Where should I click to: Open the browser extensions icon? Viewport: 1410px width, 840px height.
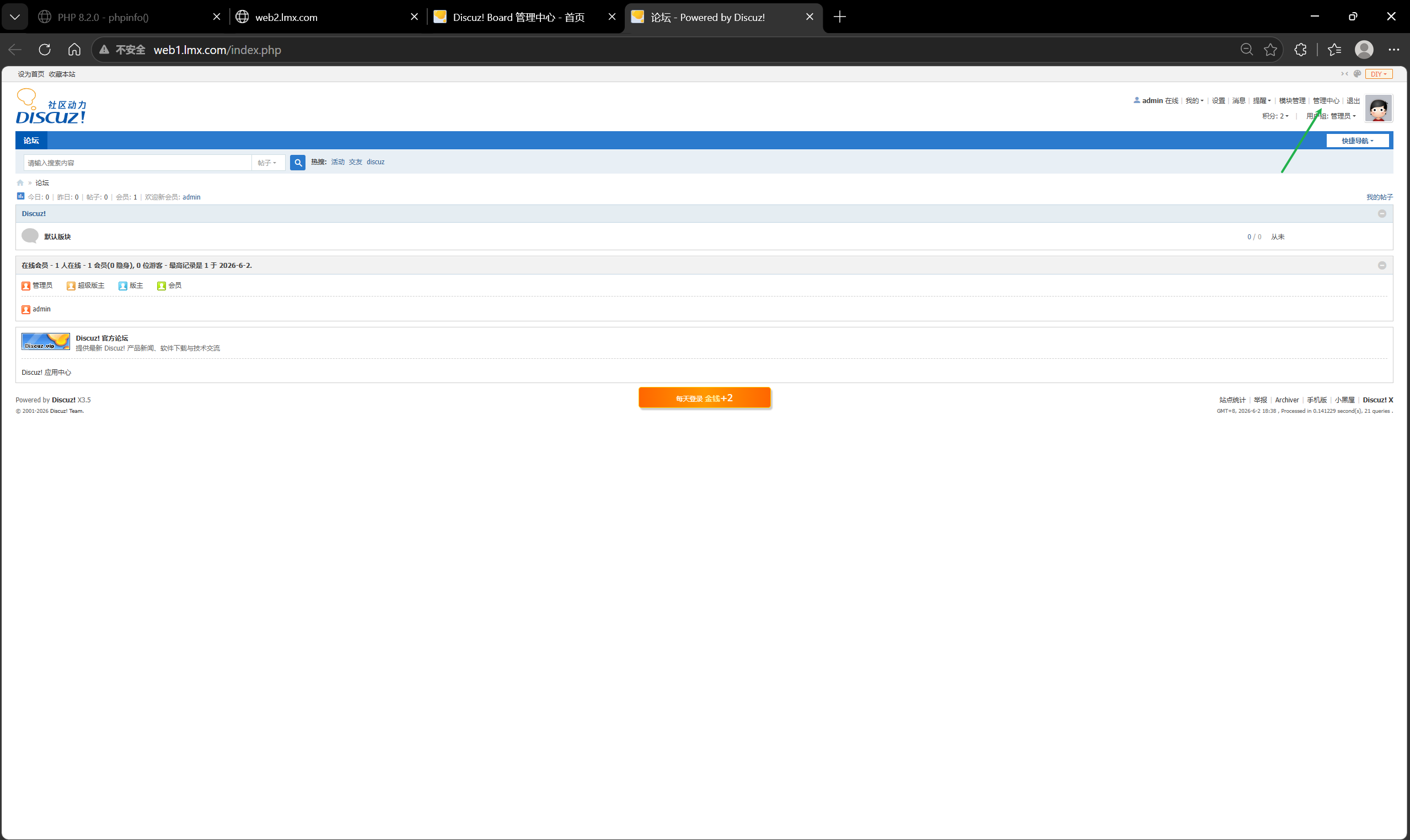coord(1301,49)
